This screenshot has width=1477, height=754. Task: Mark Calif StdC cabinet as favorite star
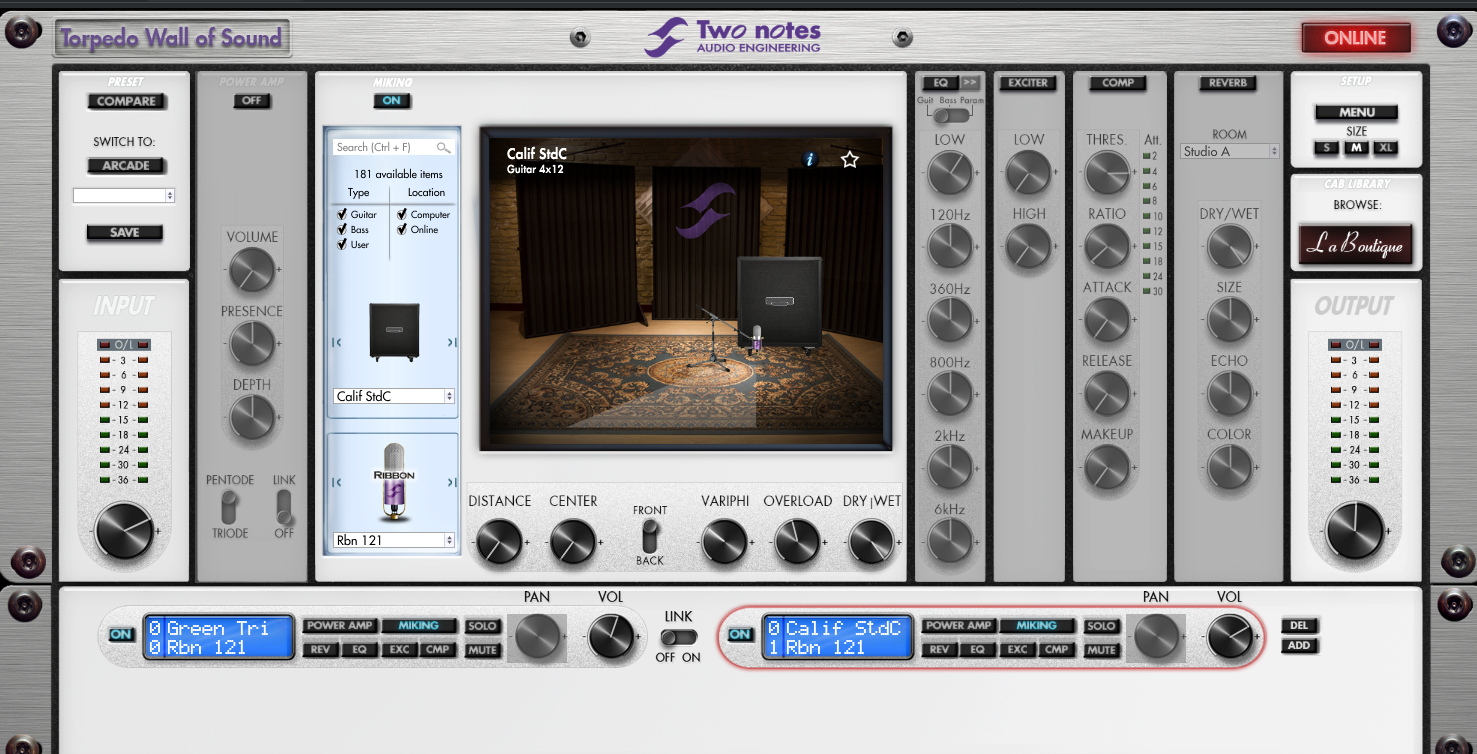tap(850, 159)
